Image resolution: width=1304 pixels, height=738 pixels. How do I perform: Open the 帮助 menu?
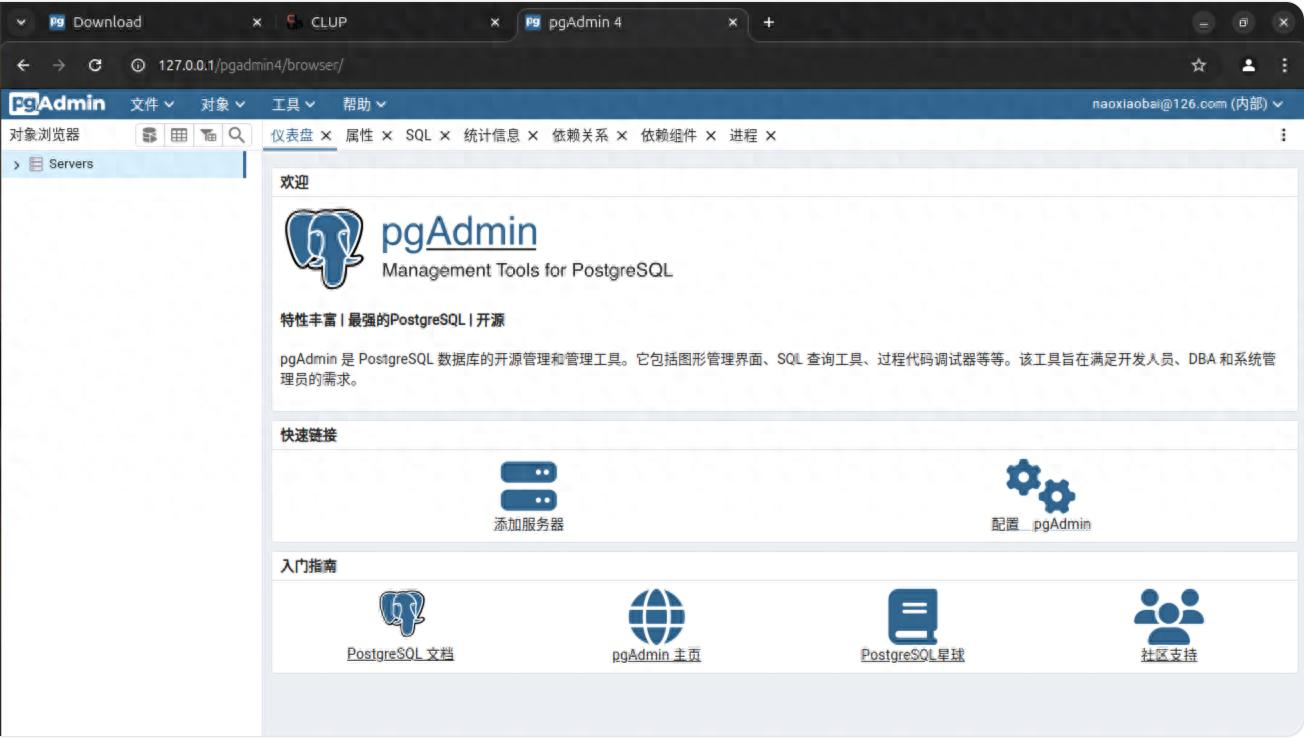click(x=364, y=104)
